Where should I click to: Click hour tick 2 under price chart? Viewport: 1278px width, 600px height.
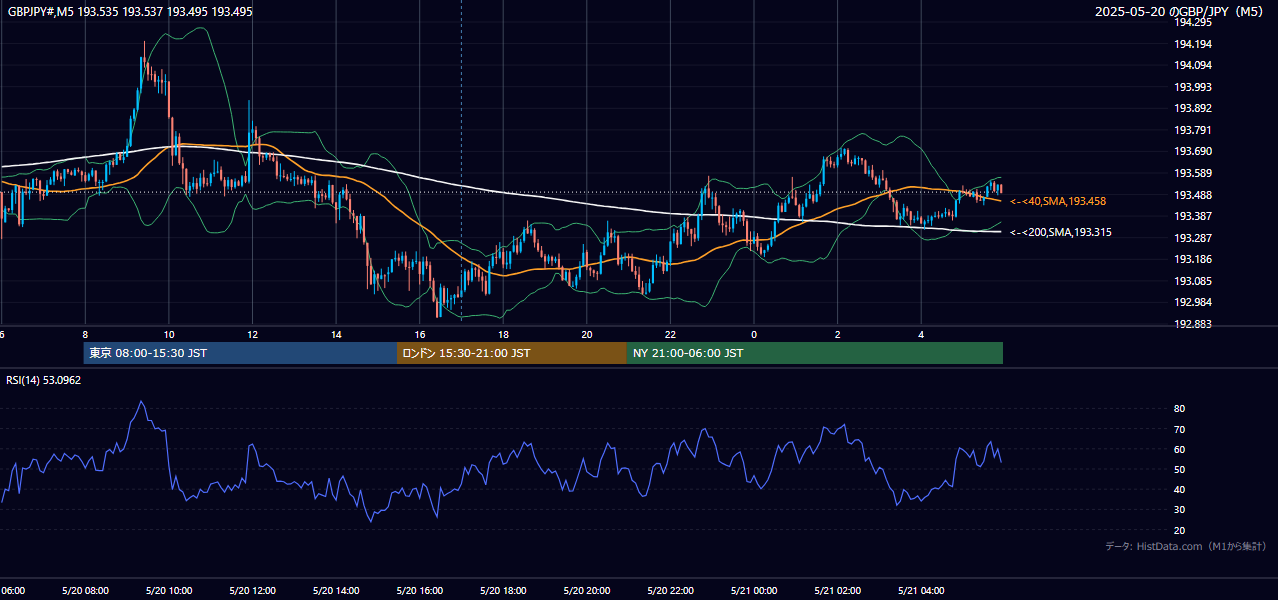coord(838,335)
